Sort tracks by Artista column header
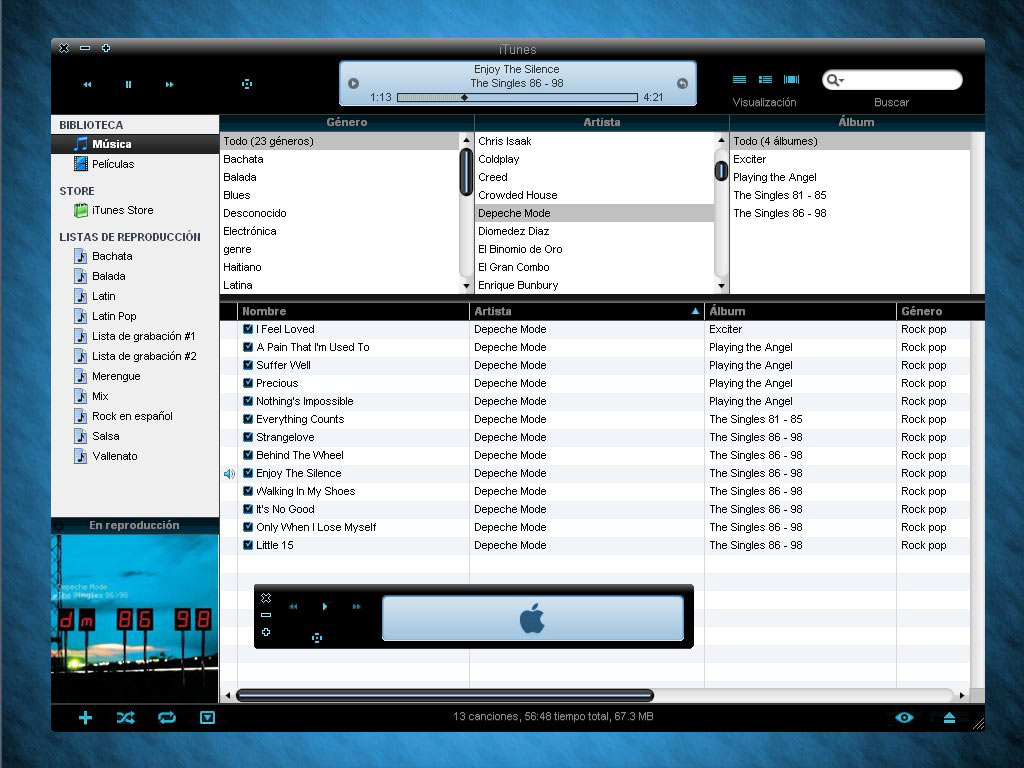Screen dimensions: 1024x768 click(586, 312)
